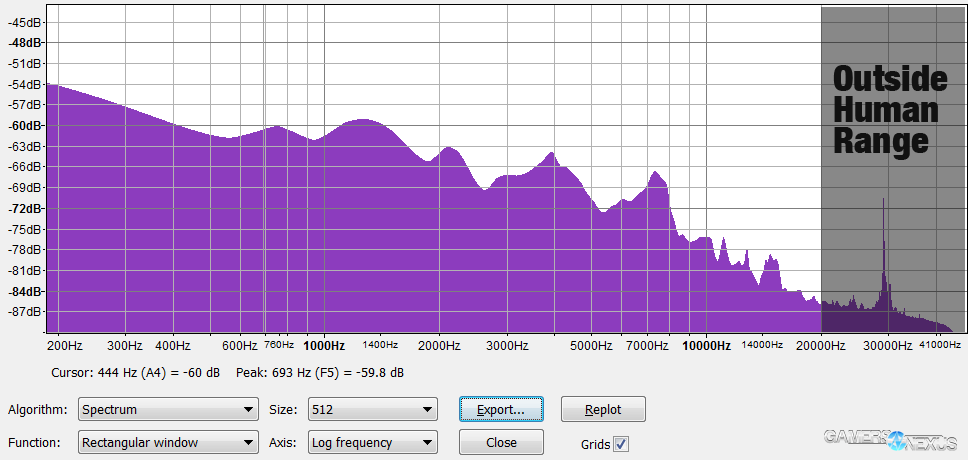Toggle the Grids checkbox
Image resolution: width=968 pixels, height=460 pixels.
point(621,443)
